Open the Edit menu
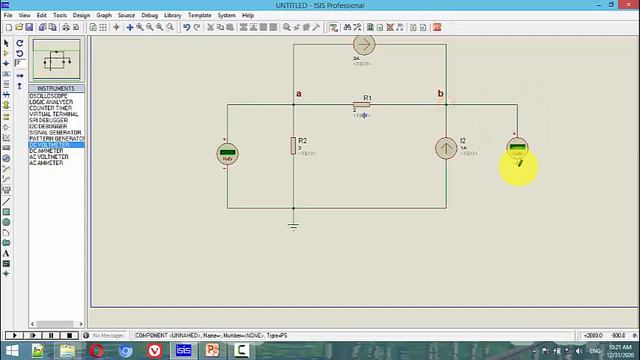The width and height of the screenshot is (640, 360). (42, 15)
